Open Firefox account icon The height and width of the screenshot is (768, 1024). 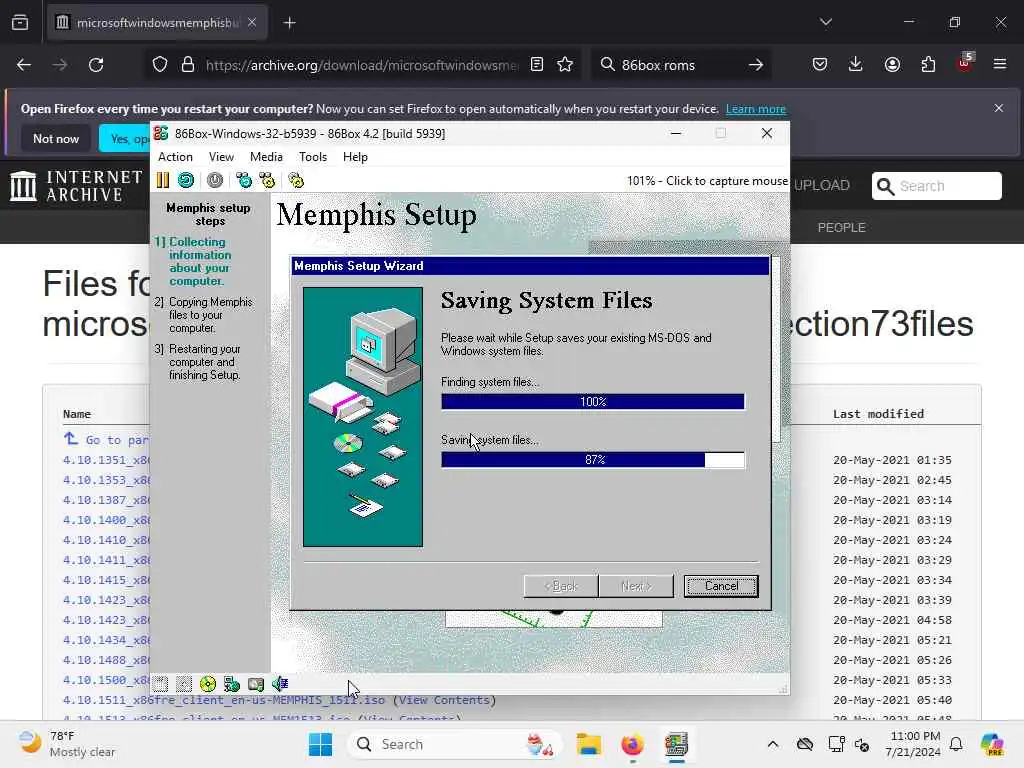[892, 64]
